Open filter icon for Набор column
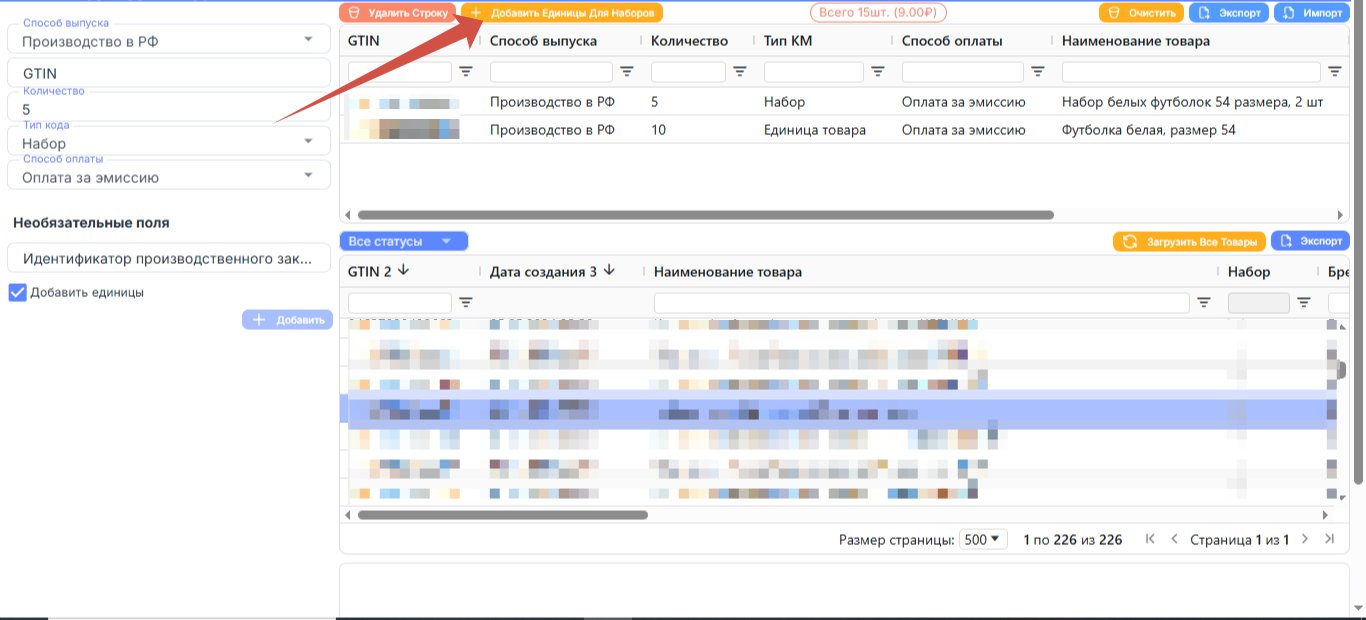The width and height of the screenshot is (1366, 620). [x=1304, y=302]
